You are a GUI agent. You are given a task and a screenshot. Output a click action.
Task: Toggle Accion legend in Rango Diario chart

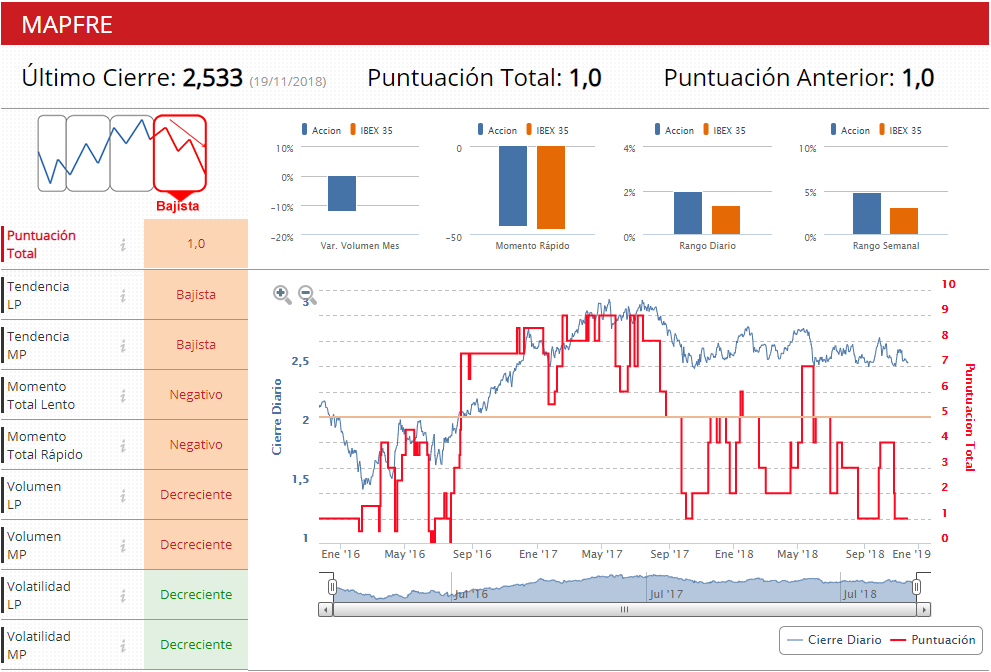click(674, 130)
